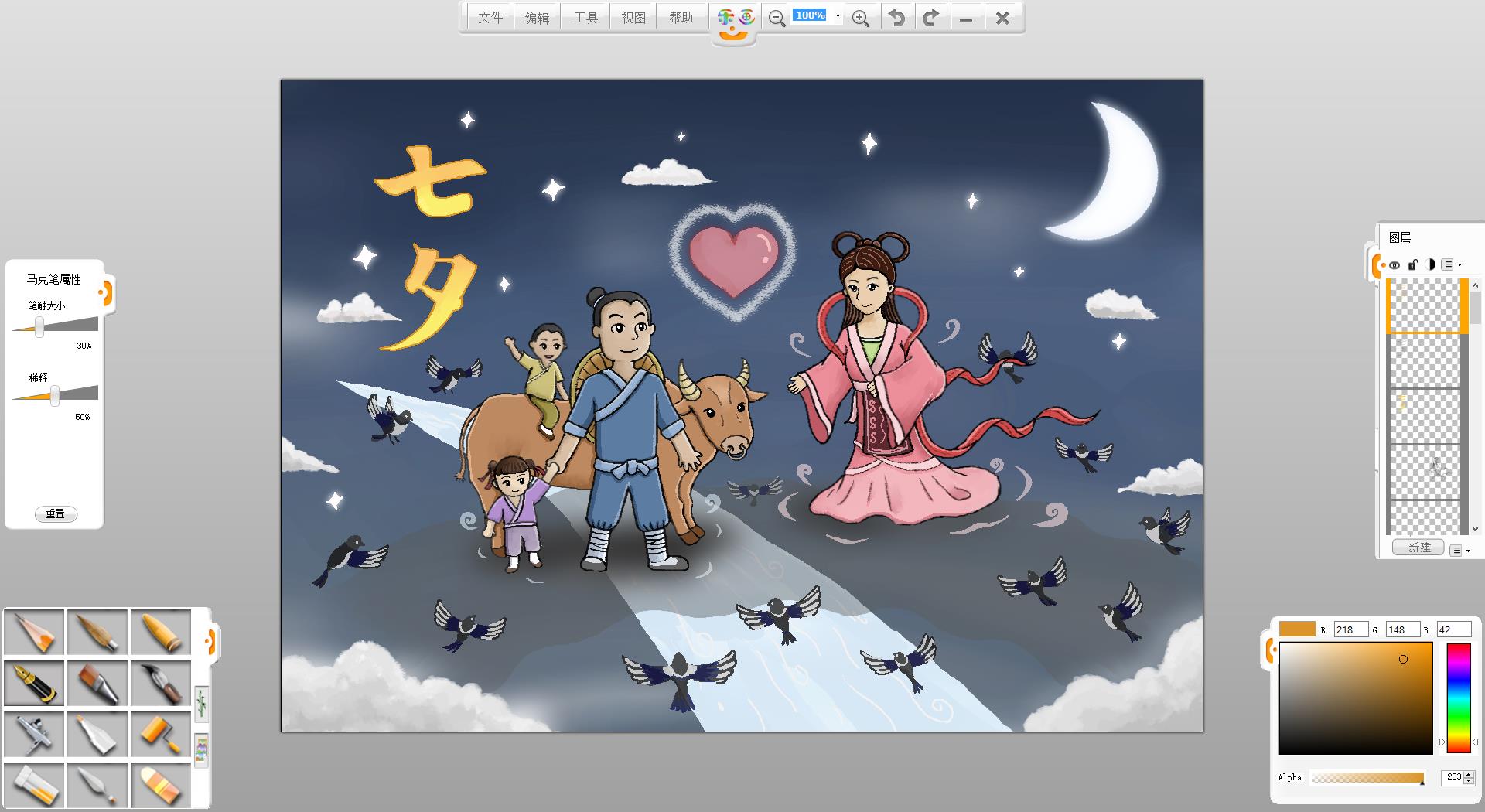Select the Chinese calligraphy ink brush
Viewport: 1485px width, 812px height.
point(161,682)
